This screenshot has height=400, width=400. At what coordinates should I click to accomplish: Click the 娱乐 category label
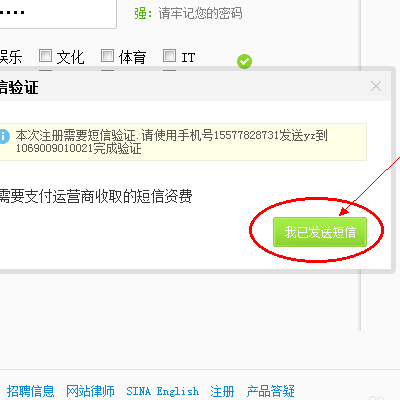pyautogui.click(x=11, y=57)
